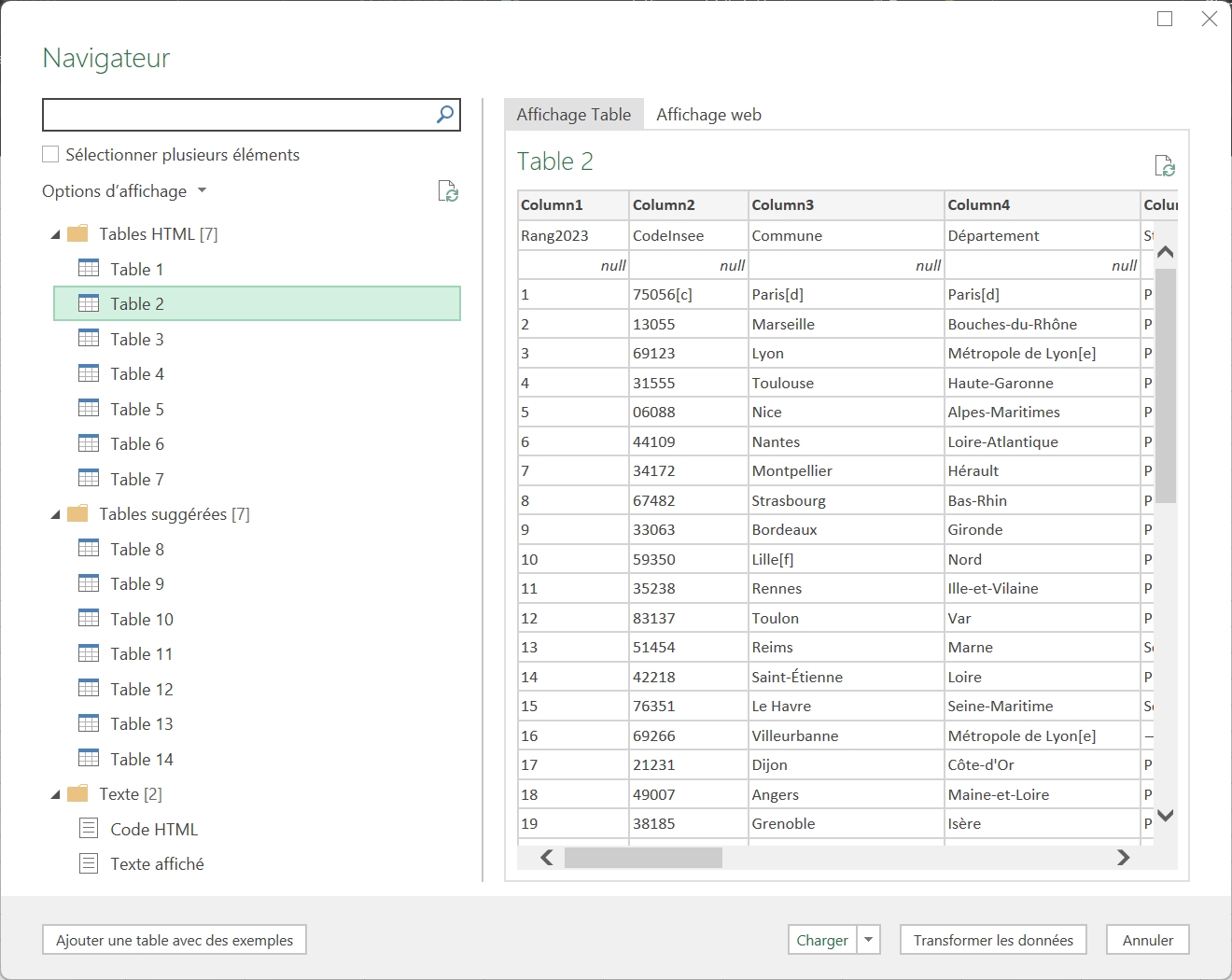Click Transformer les données button
The width and height of the screenshot is (1232, 980).
pos(993,940)
